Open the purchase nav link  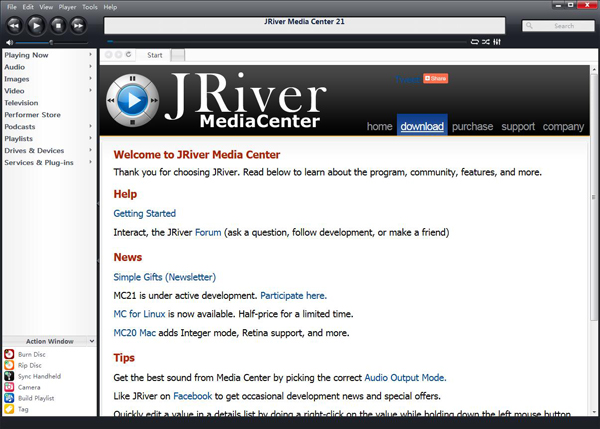click(472, 126)
